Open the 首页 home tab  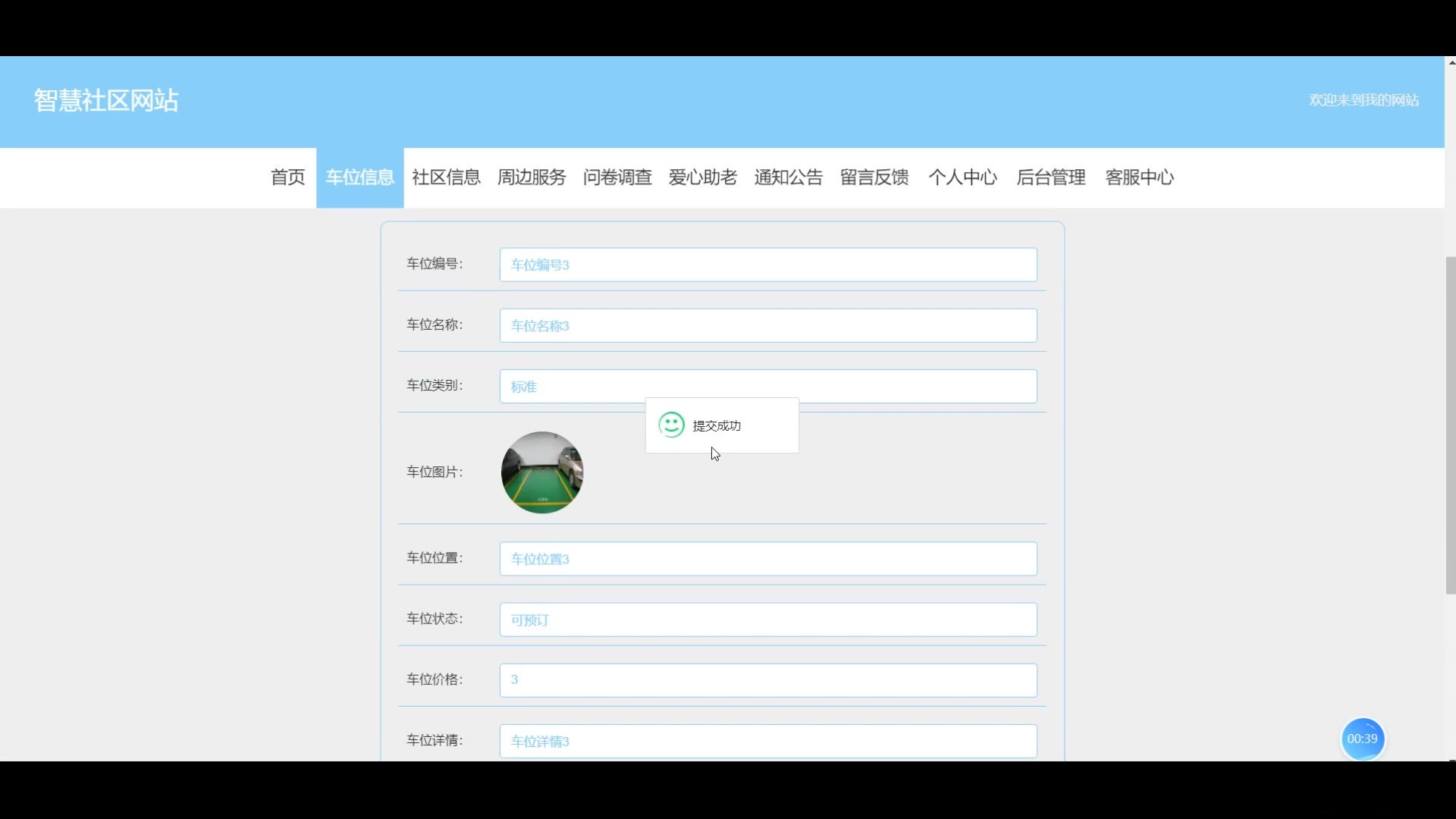(x=287, y=177)
